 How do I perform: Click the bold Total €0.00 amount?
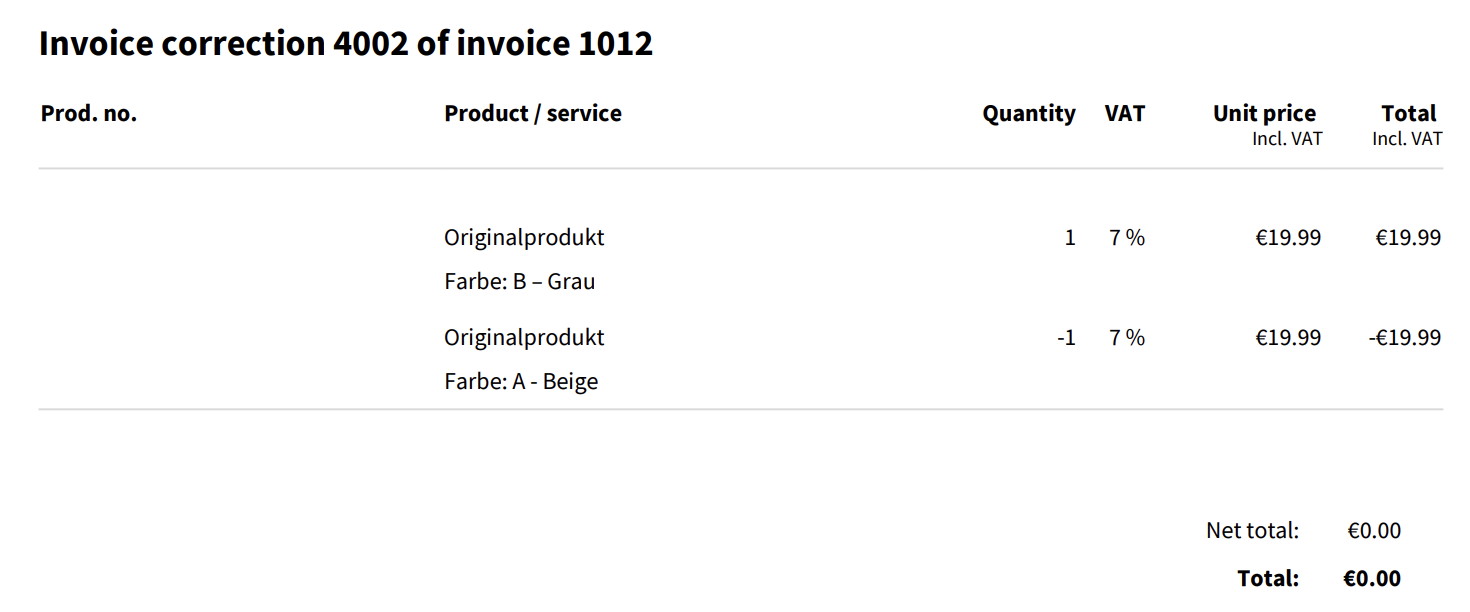[1372, 578]
